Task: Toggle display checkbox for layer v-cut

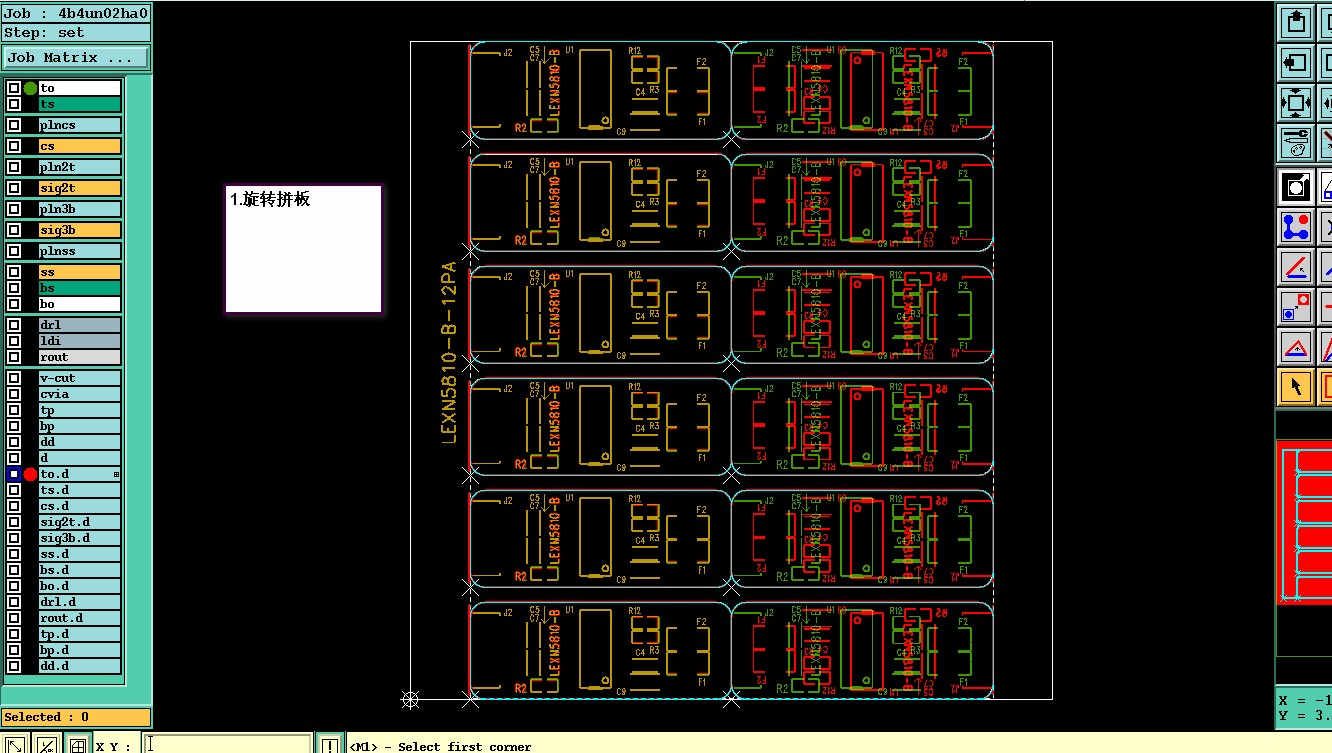Action: click(14, 378)
